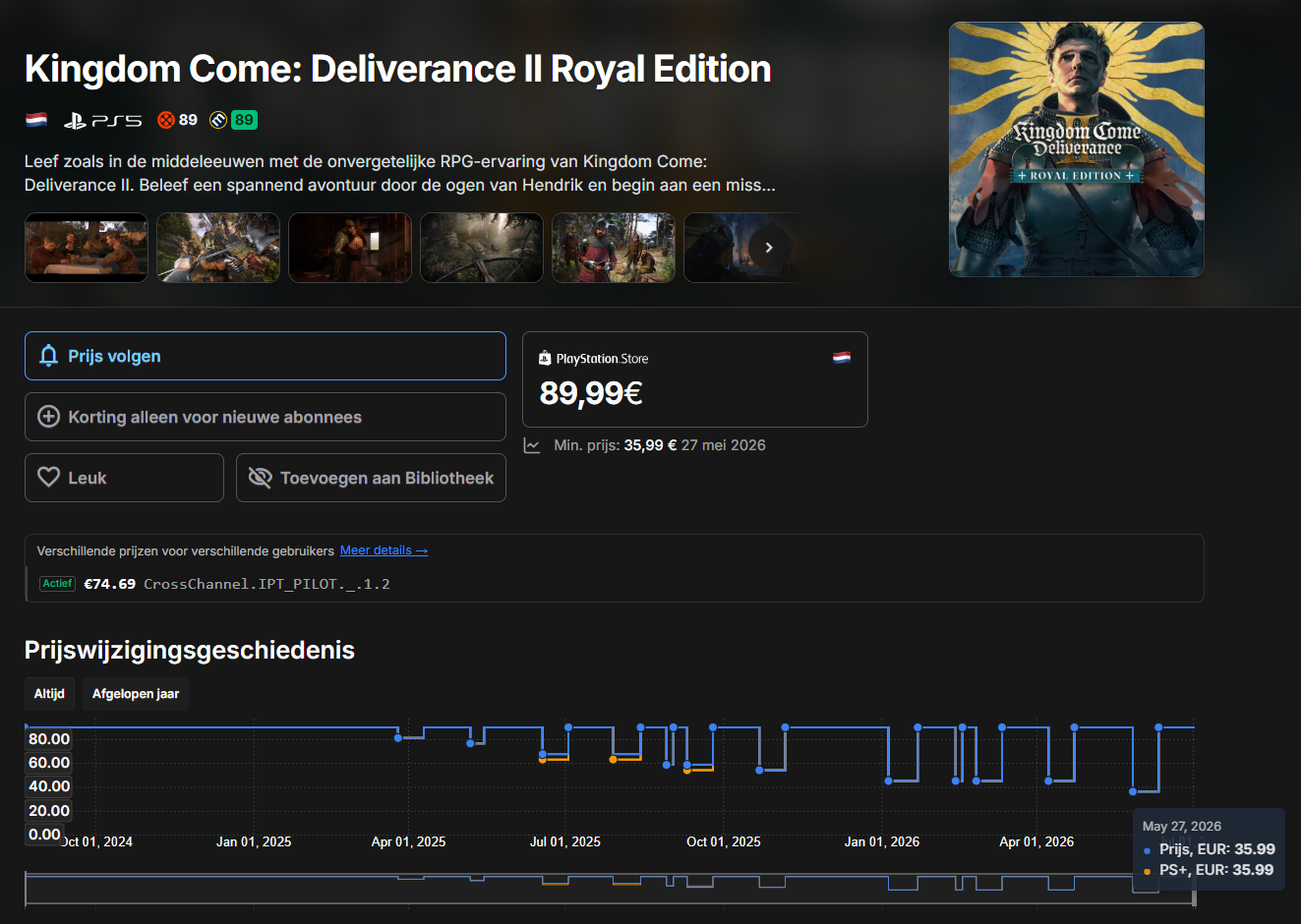
Task: Click the heart icon next to Leuk
Action: (x=48, y=478)
